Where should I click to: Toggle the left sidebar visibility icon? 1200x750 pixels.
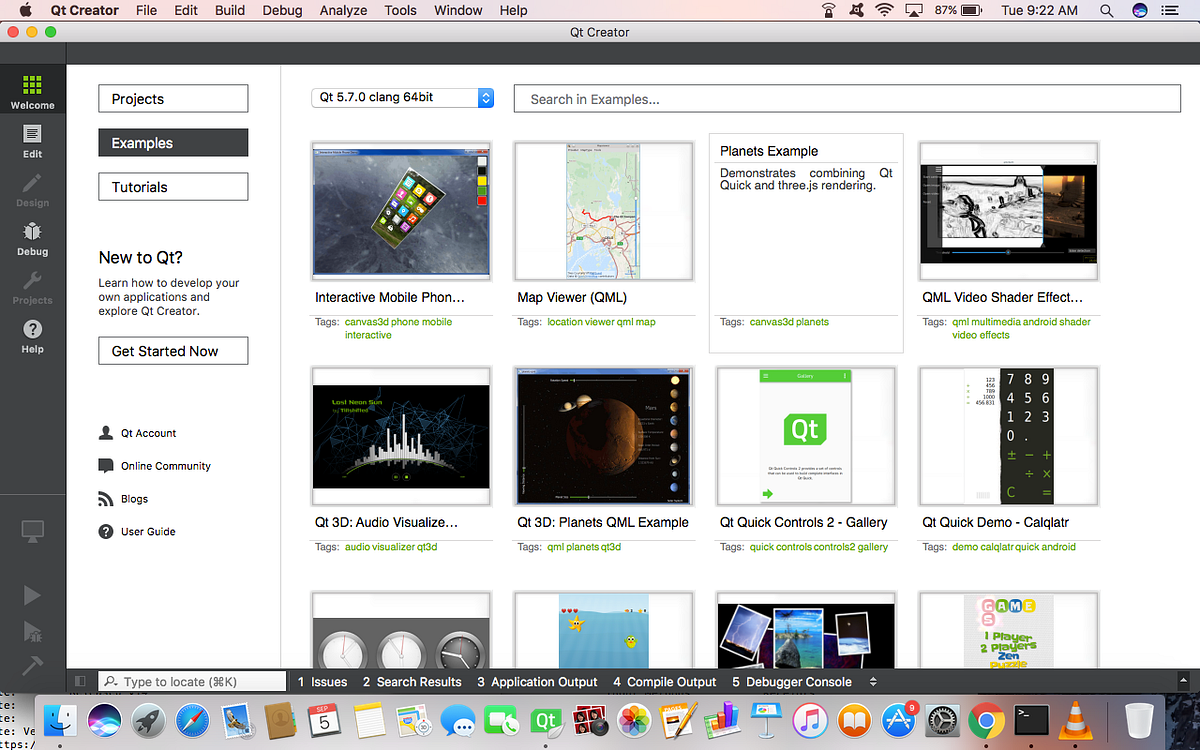tap(81, 681)
